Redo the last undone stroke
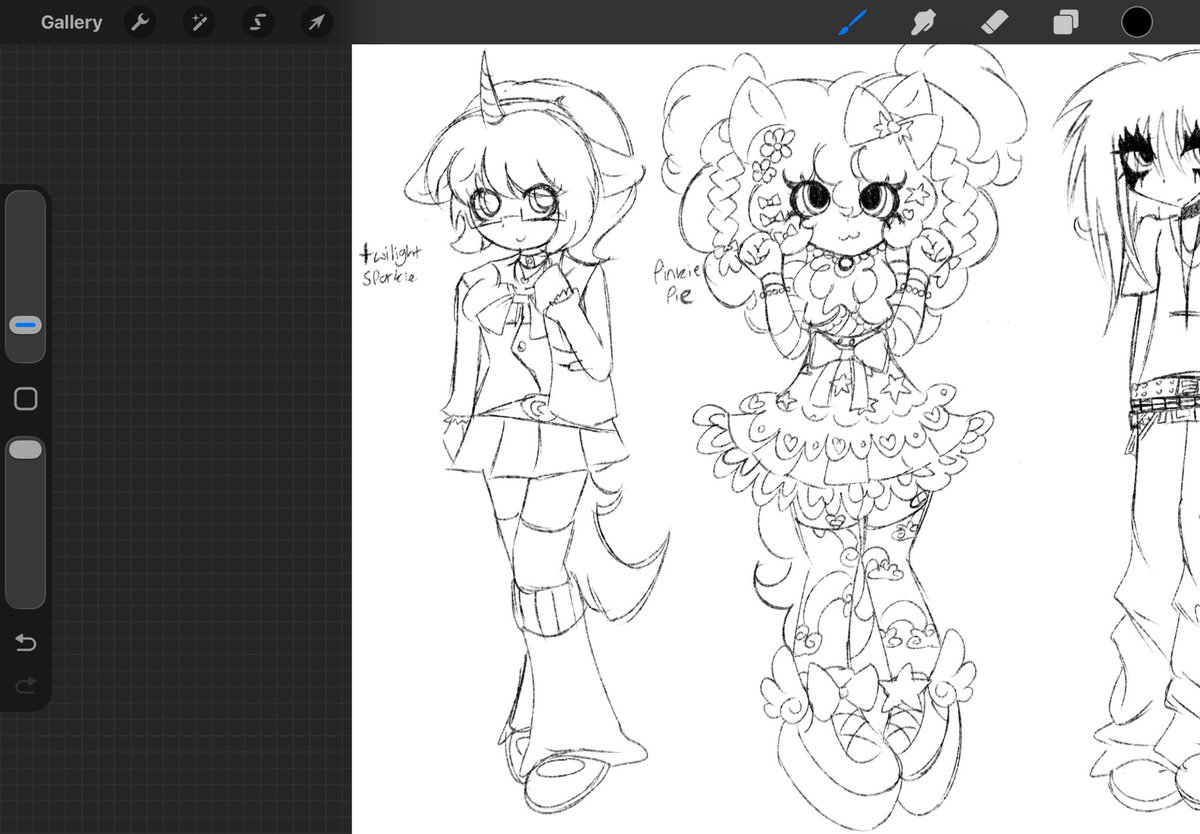The height and width of the screenshot is (834, 1200). [26, 685]
